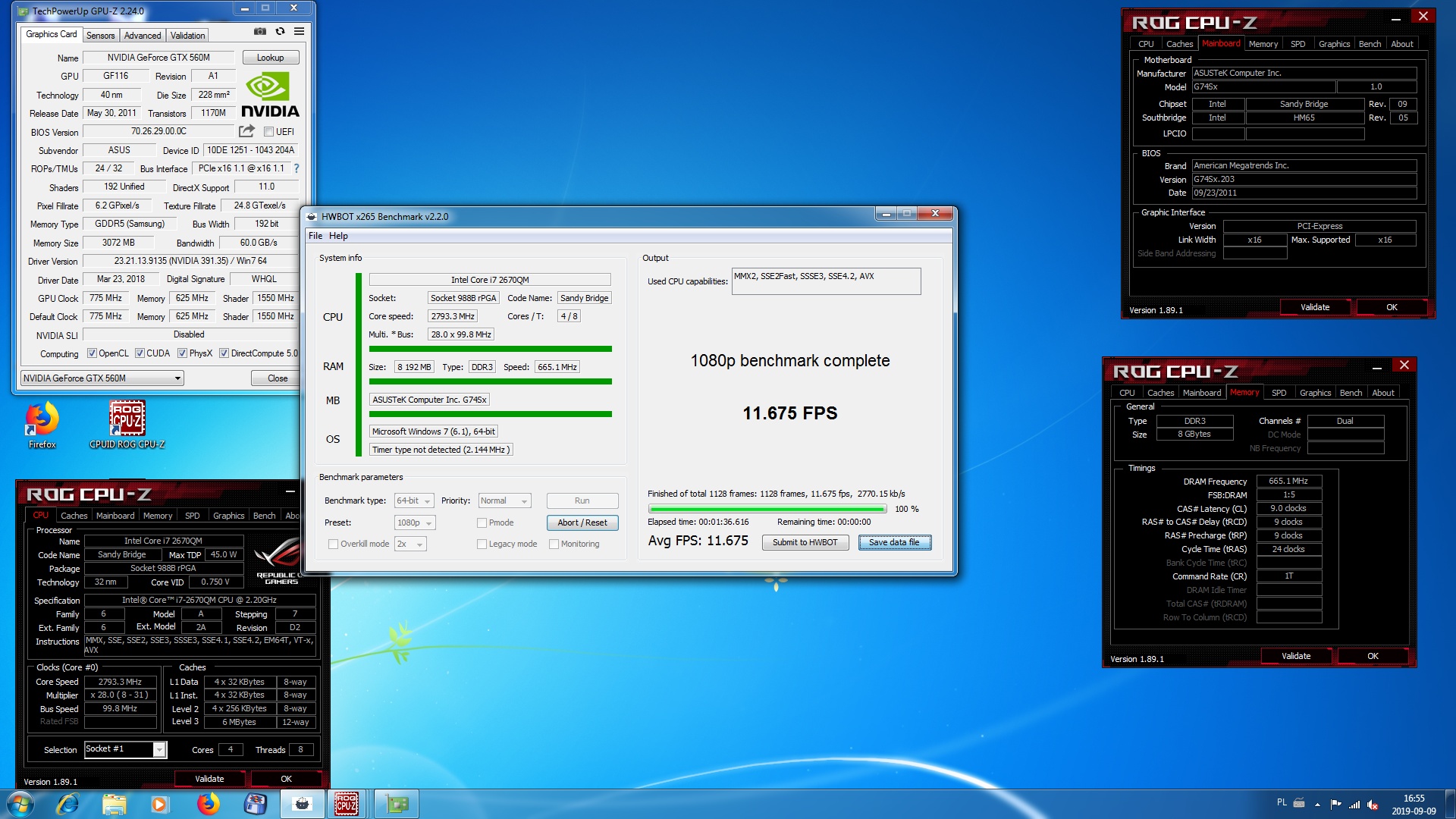The image size is (1456, 819).
Task: Open the GPU-Z hamburger menu icon
Action: 300,31
